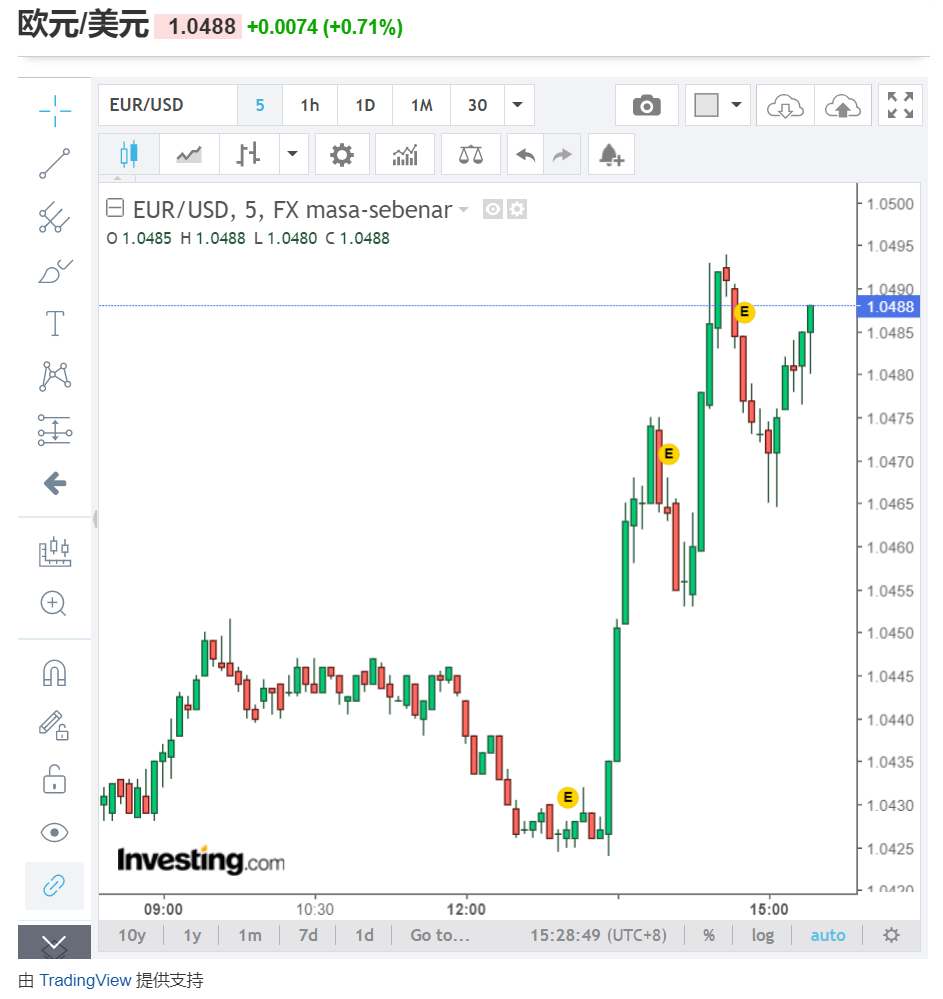943x999 pixels.
Task: Click the gray layout square swatch
Action: coord(706,105)
